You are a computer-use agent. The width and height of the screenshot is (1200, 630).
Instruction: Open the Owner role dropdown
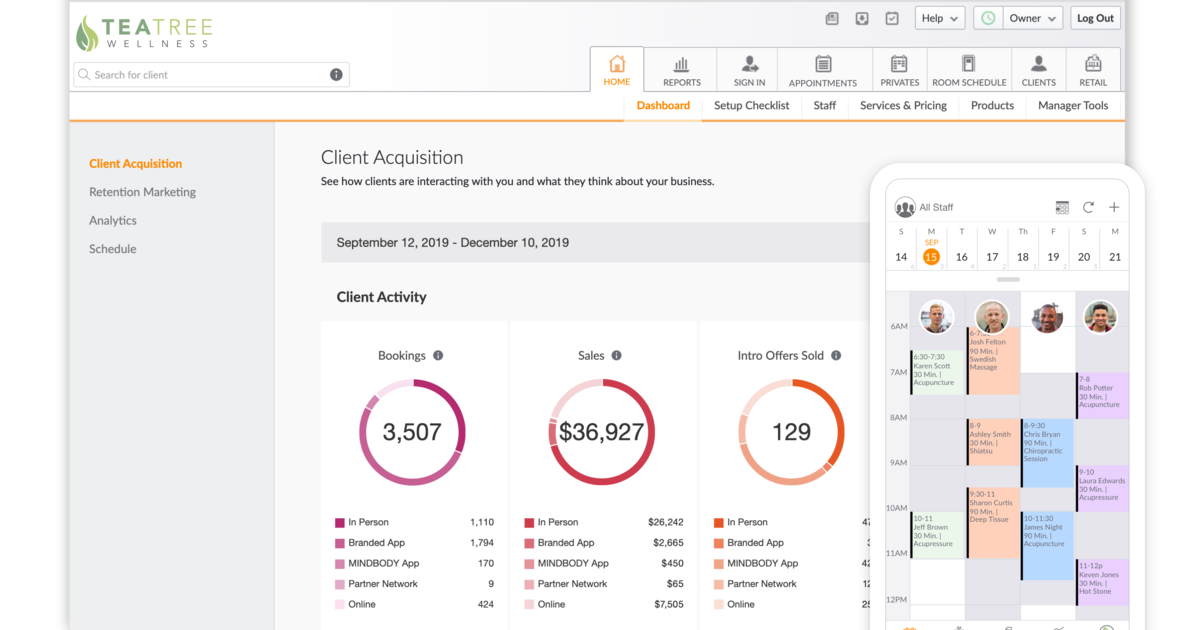tap(1031, 17)
